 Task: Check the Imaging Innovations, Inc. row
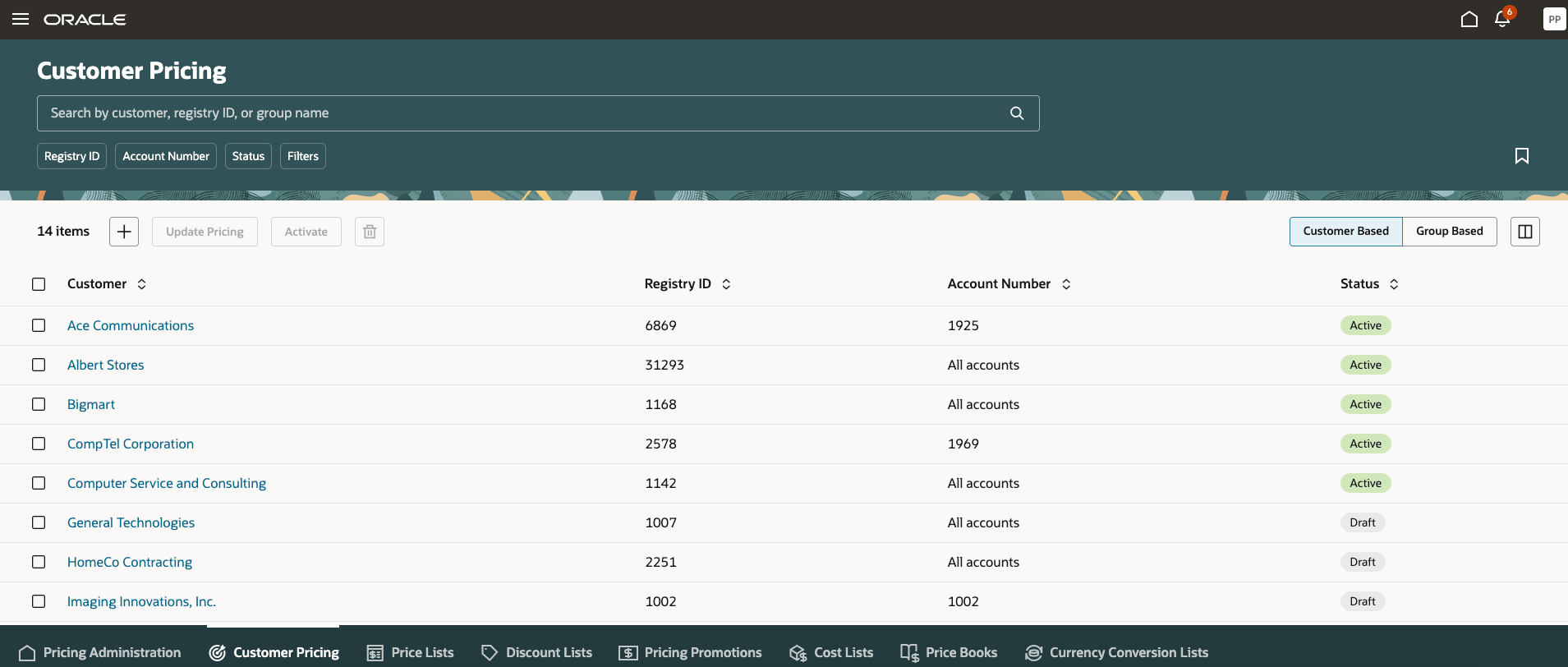[x=39, y=601]
